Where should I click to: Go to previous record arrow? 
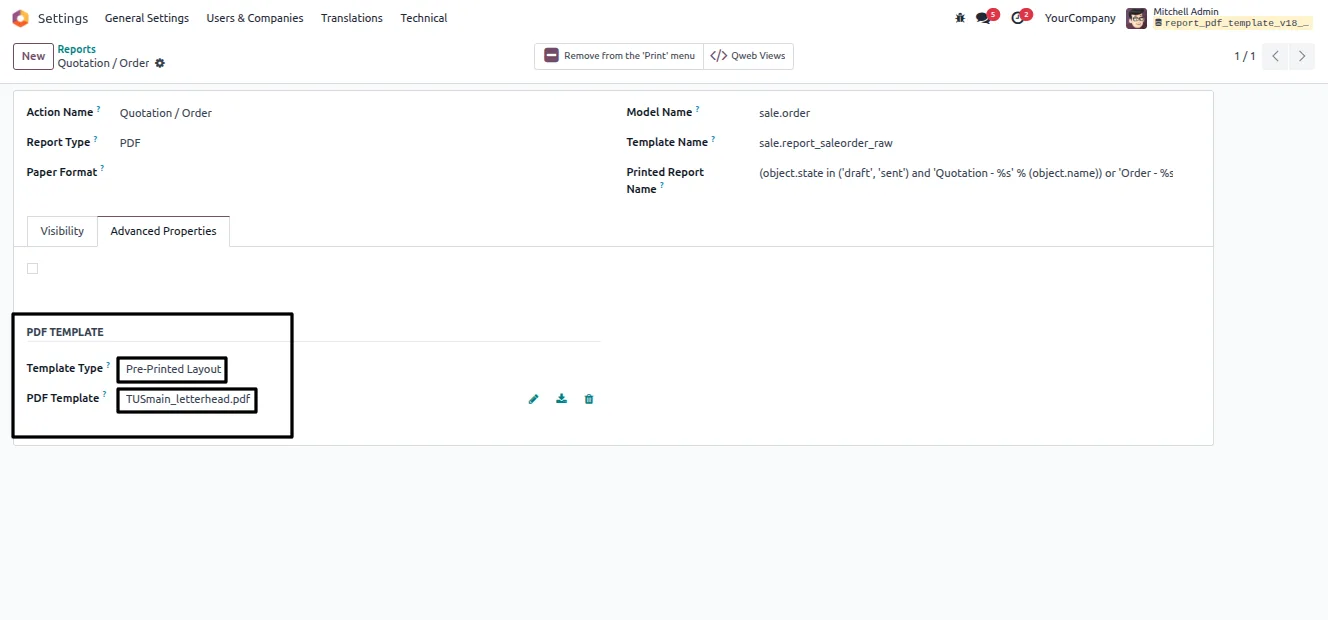(1275, 56)
